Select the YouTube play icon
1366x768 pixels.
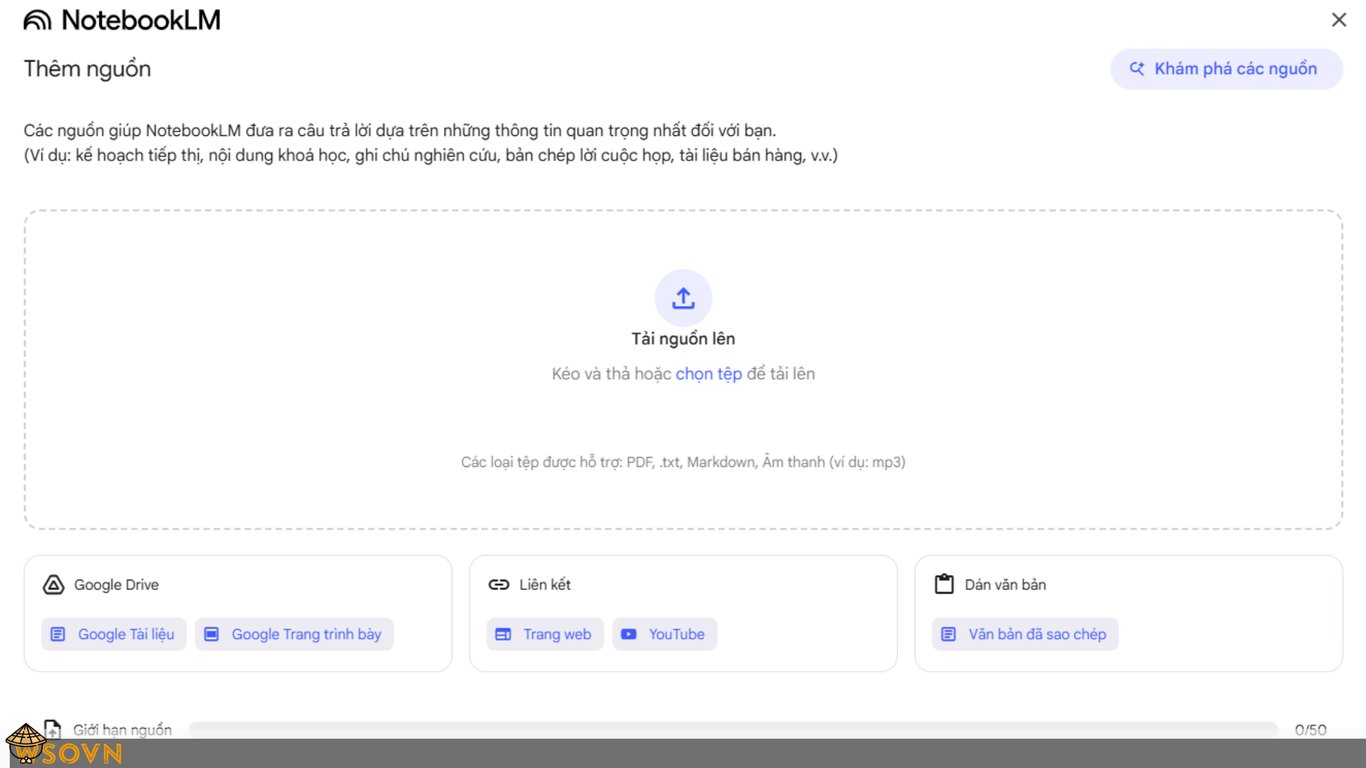click(629, 633)
